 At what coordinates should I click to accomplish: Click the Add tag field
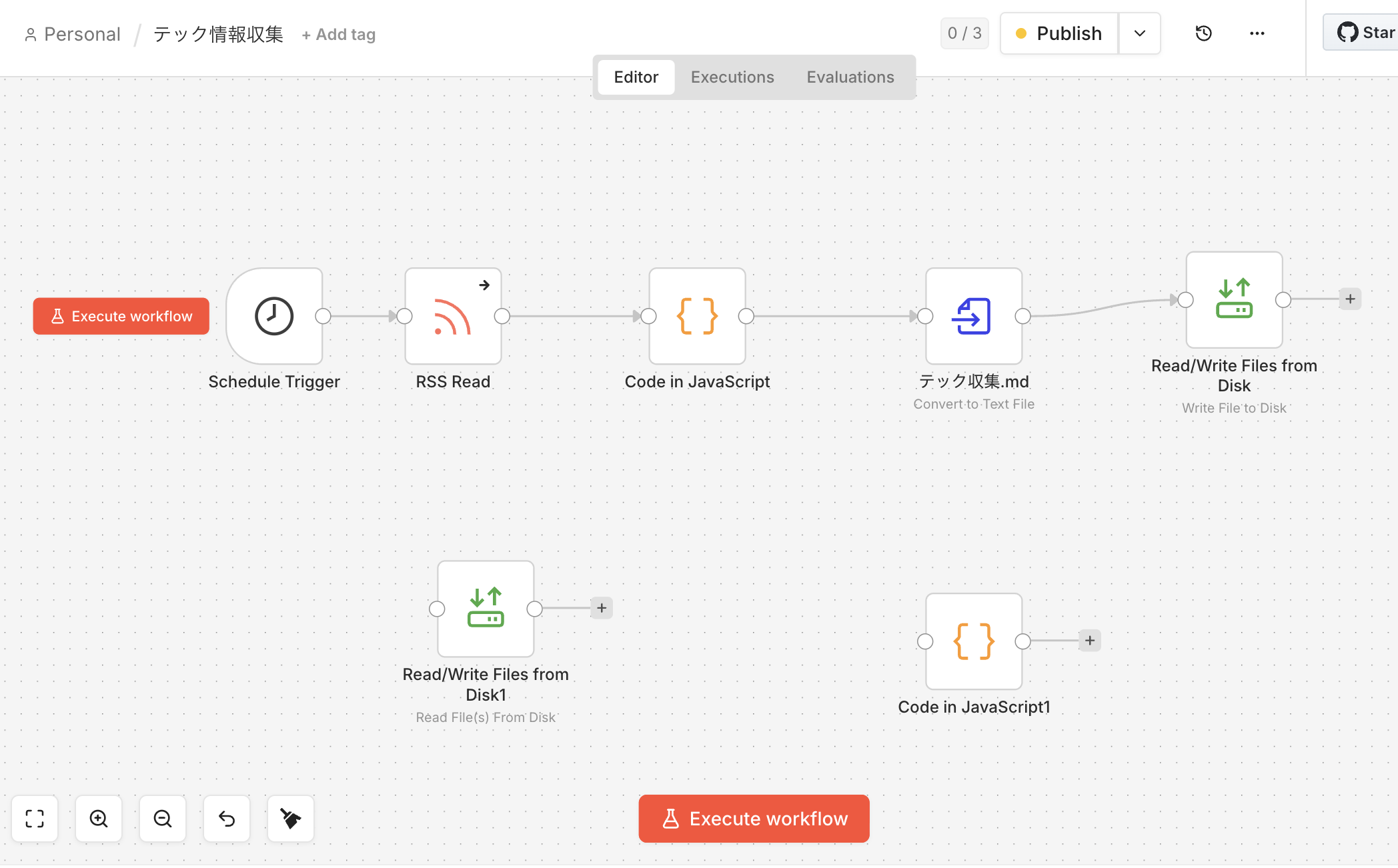[339, 35]
